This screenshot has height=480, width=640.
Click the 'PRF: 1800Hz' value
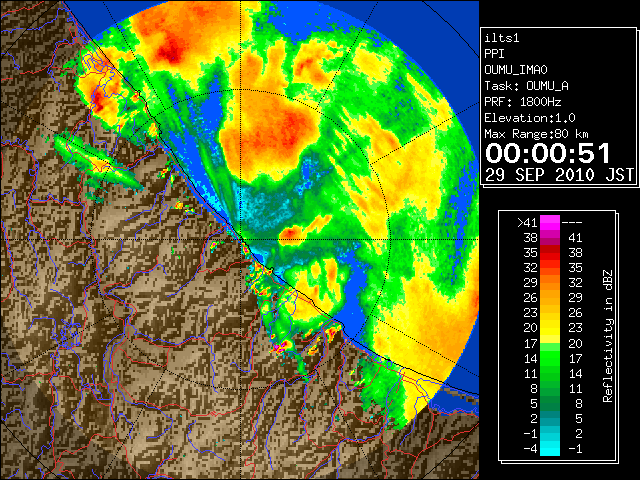[x=523, y=102]
